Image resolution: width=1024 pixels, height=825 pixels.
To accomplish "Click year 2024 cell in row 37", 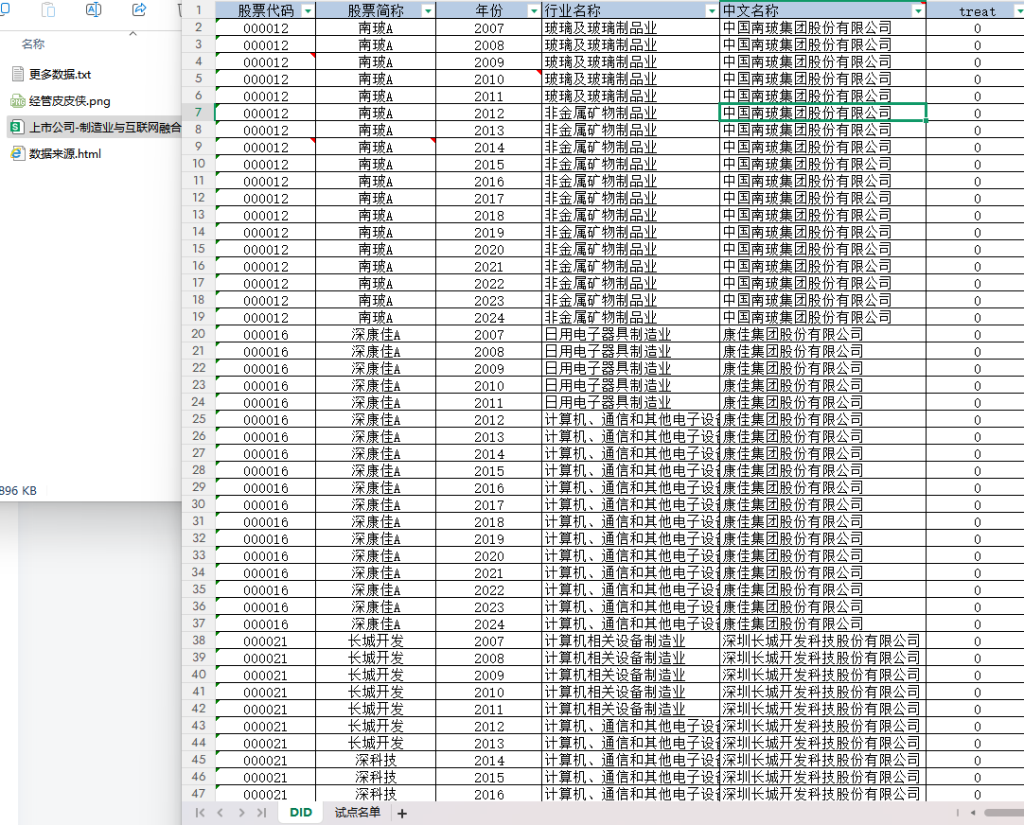I will [x=488, y=624].
